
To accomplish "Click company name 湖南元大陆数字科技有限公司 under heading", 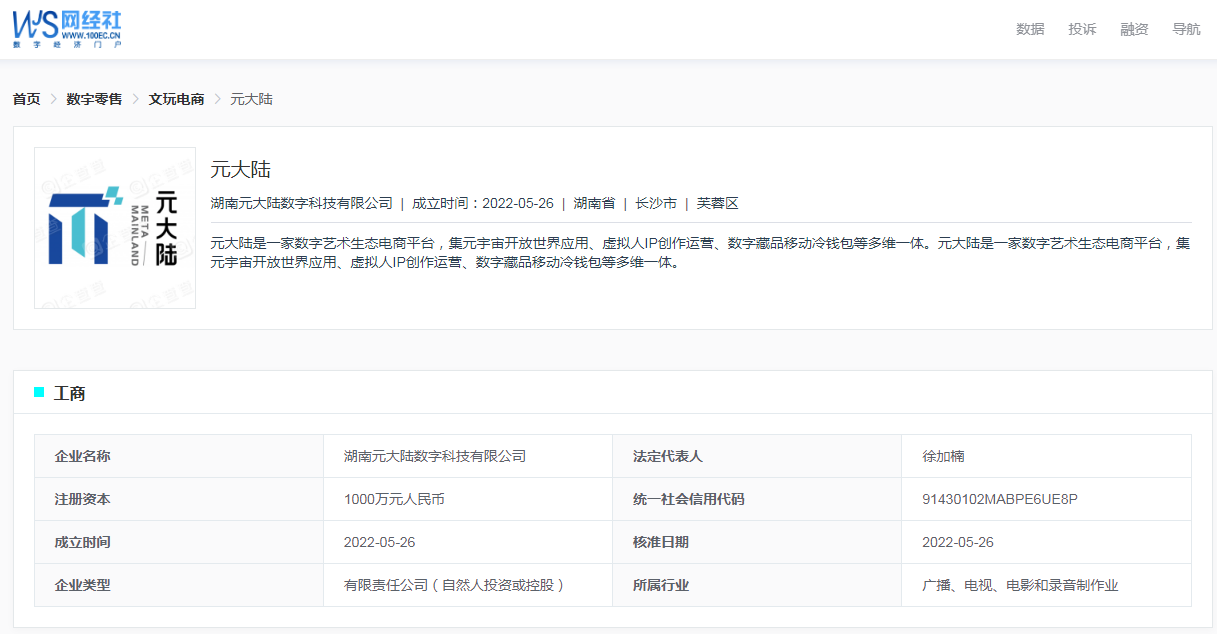I will (301, 203).
